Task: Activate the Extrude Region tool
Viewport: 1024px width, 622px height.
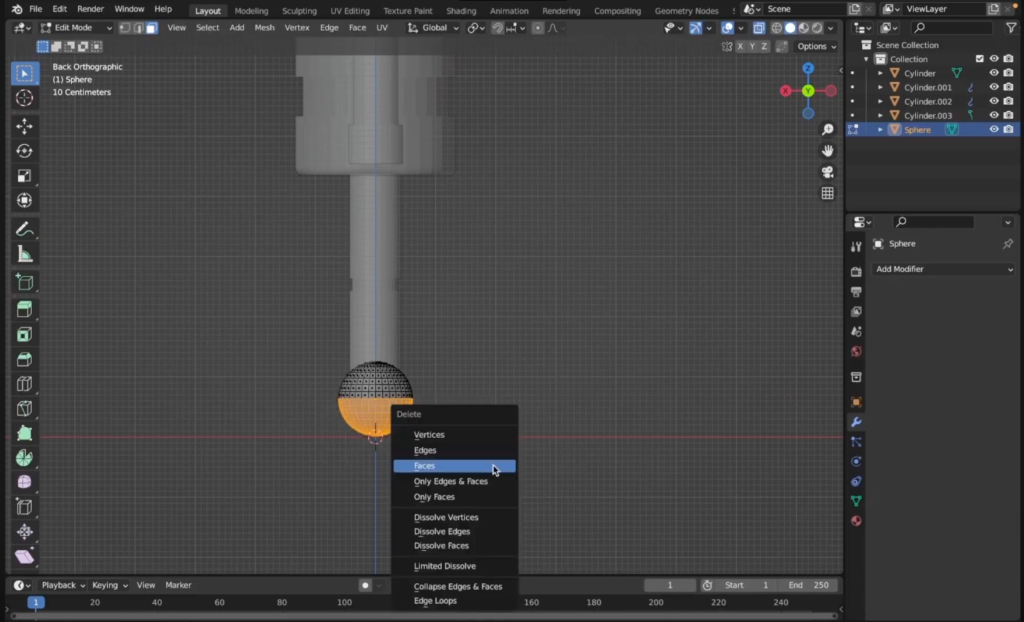Action: (x=25, y=310)
